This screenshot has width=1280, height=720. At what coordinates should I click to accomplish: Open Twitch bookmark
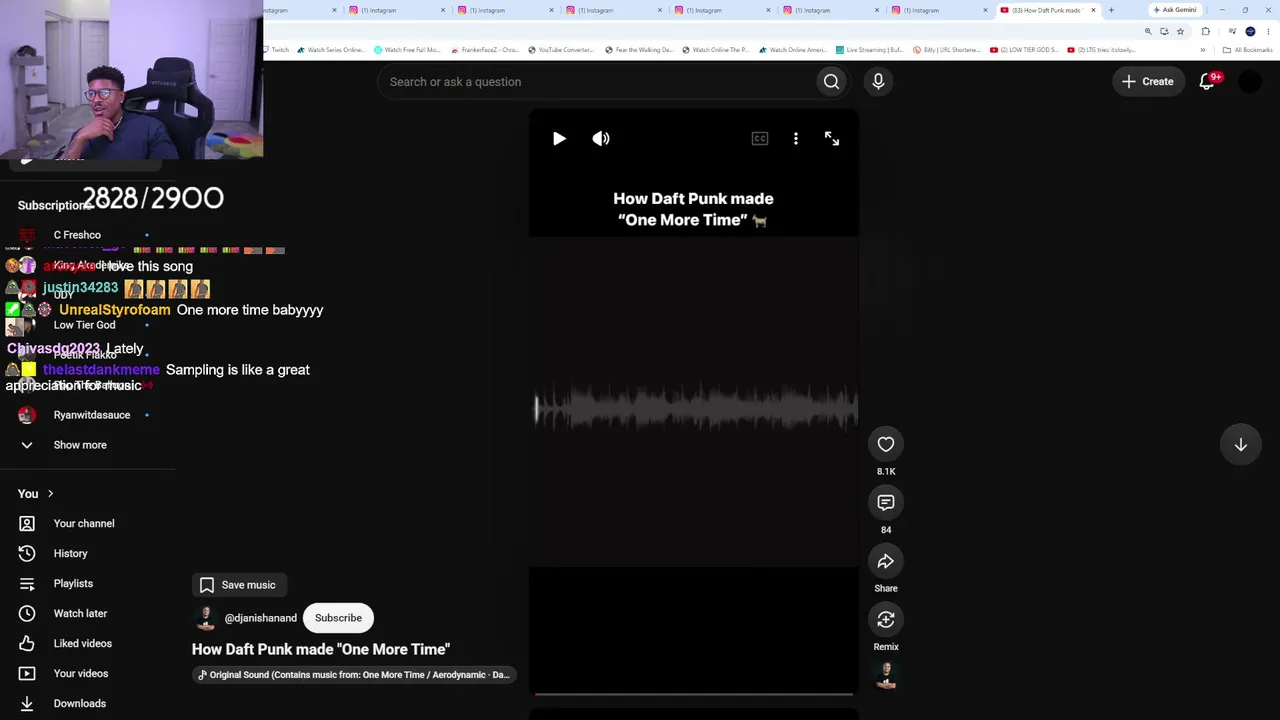point(276,50)
